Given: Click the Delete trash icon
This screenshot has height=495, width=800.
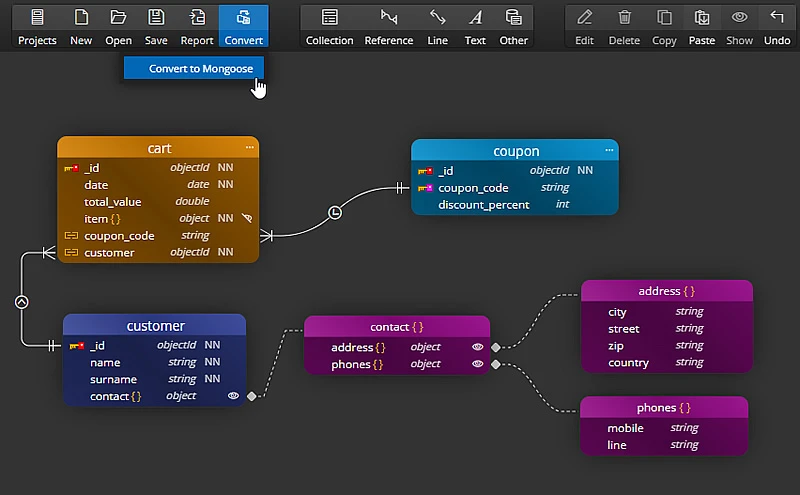Looking at the screenshot, I should [624, 17].
